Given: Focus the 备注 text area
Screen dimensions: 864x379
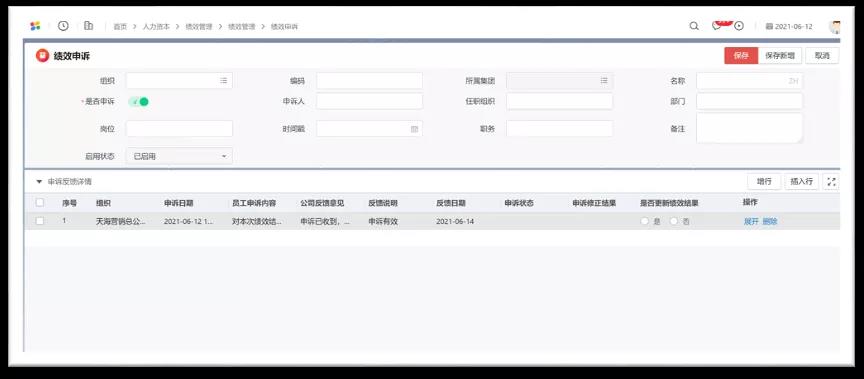Looking at the screenshot, I should click(x=749, y=128).
